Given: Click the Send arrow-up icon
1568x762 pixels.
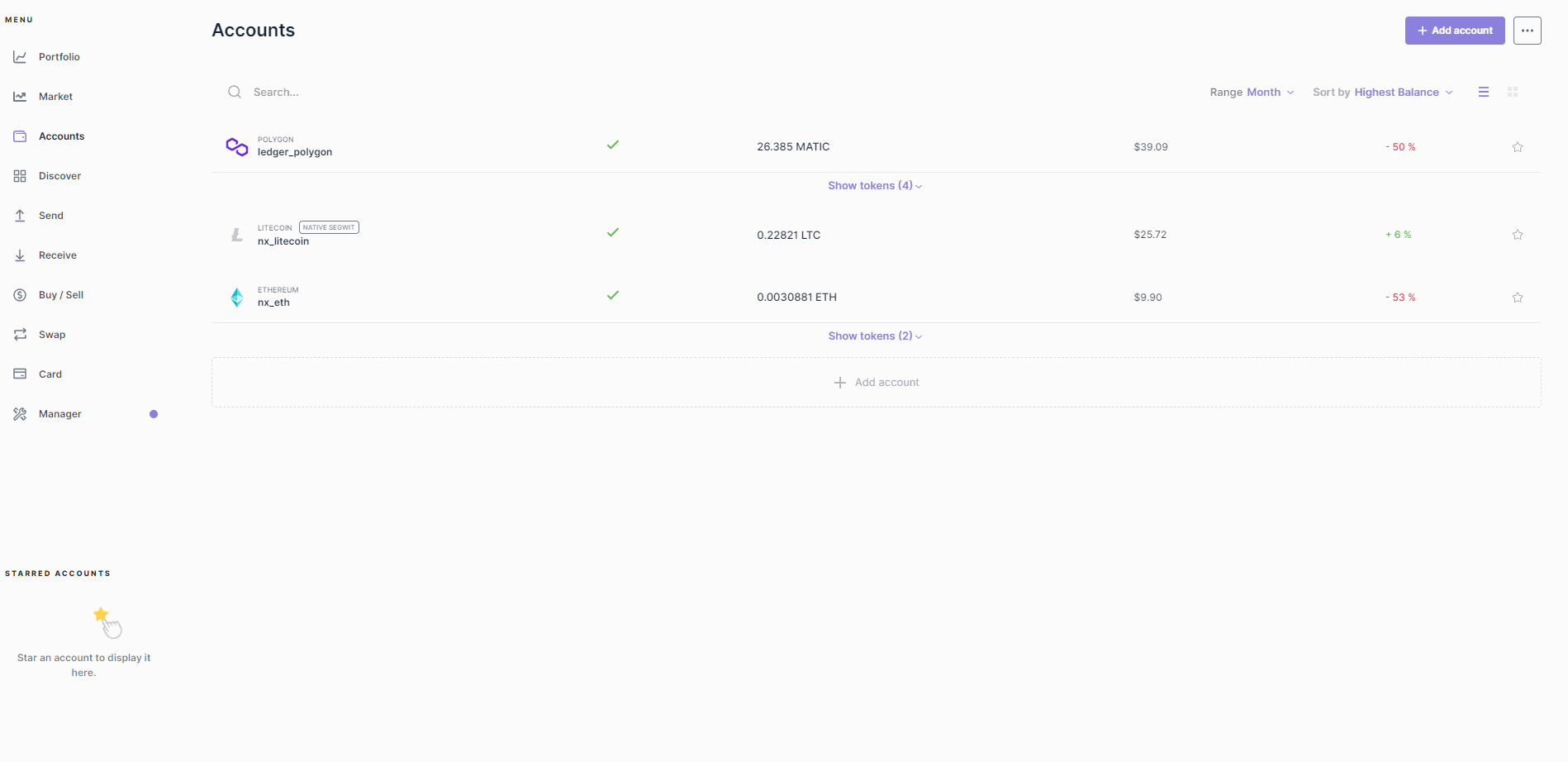Looking at the screenshot, I should [20, 216].
